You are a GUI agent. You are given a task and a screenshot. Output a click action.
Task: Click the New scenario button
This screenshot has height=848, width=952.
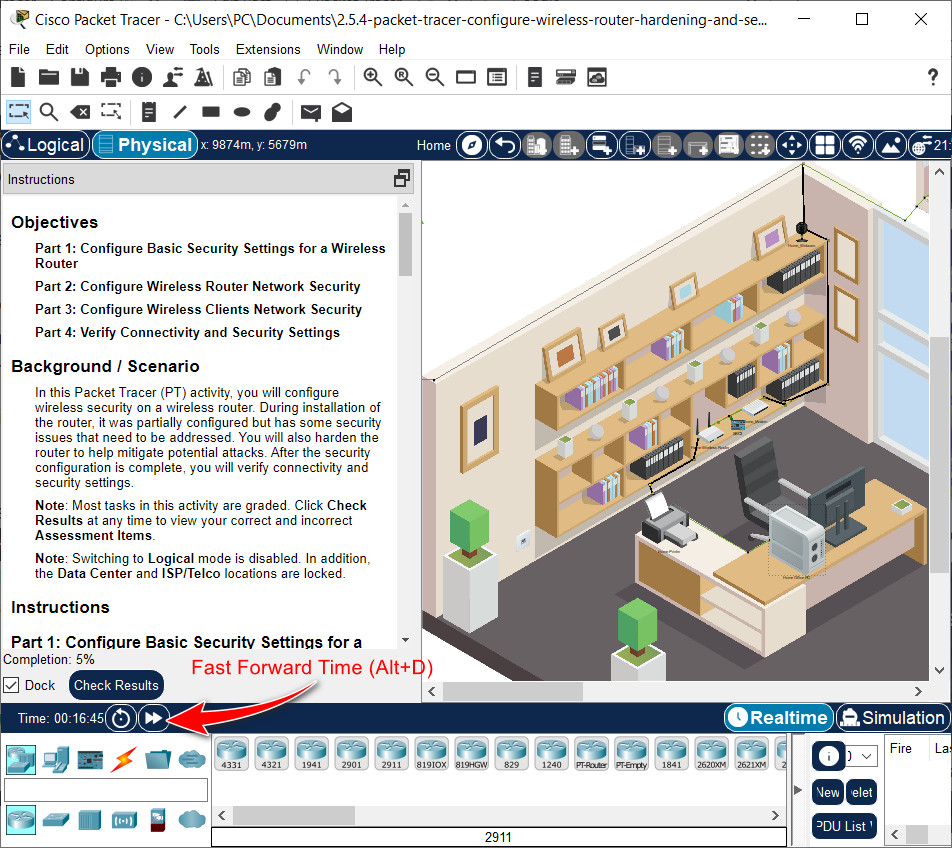828,792
